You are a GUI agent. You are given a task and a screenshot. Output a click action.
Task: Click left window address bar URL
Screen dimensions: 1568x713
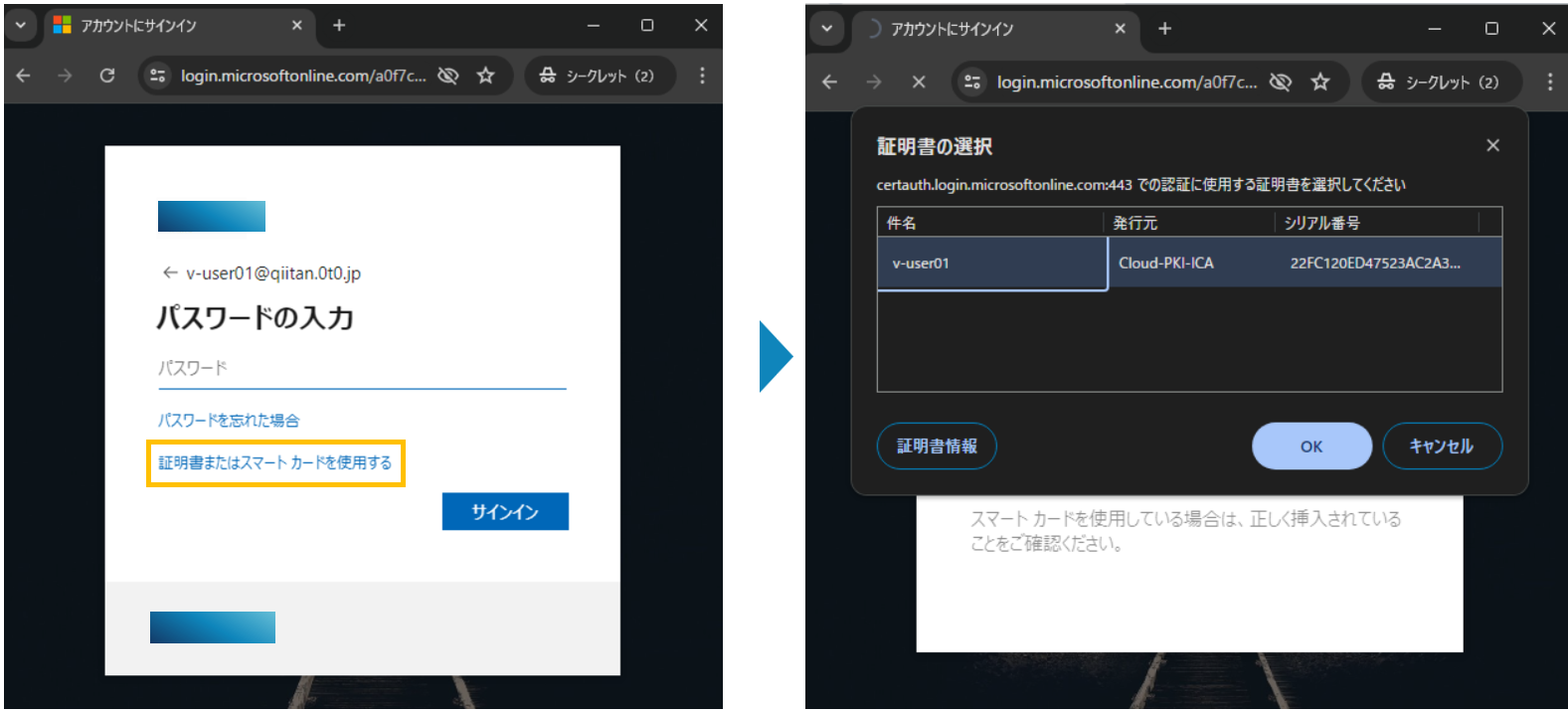(303, 76)
